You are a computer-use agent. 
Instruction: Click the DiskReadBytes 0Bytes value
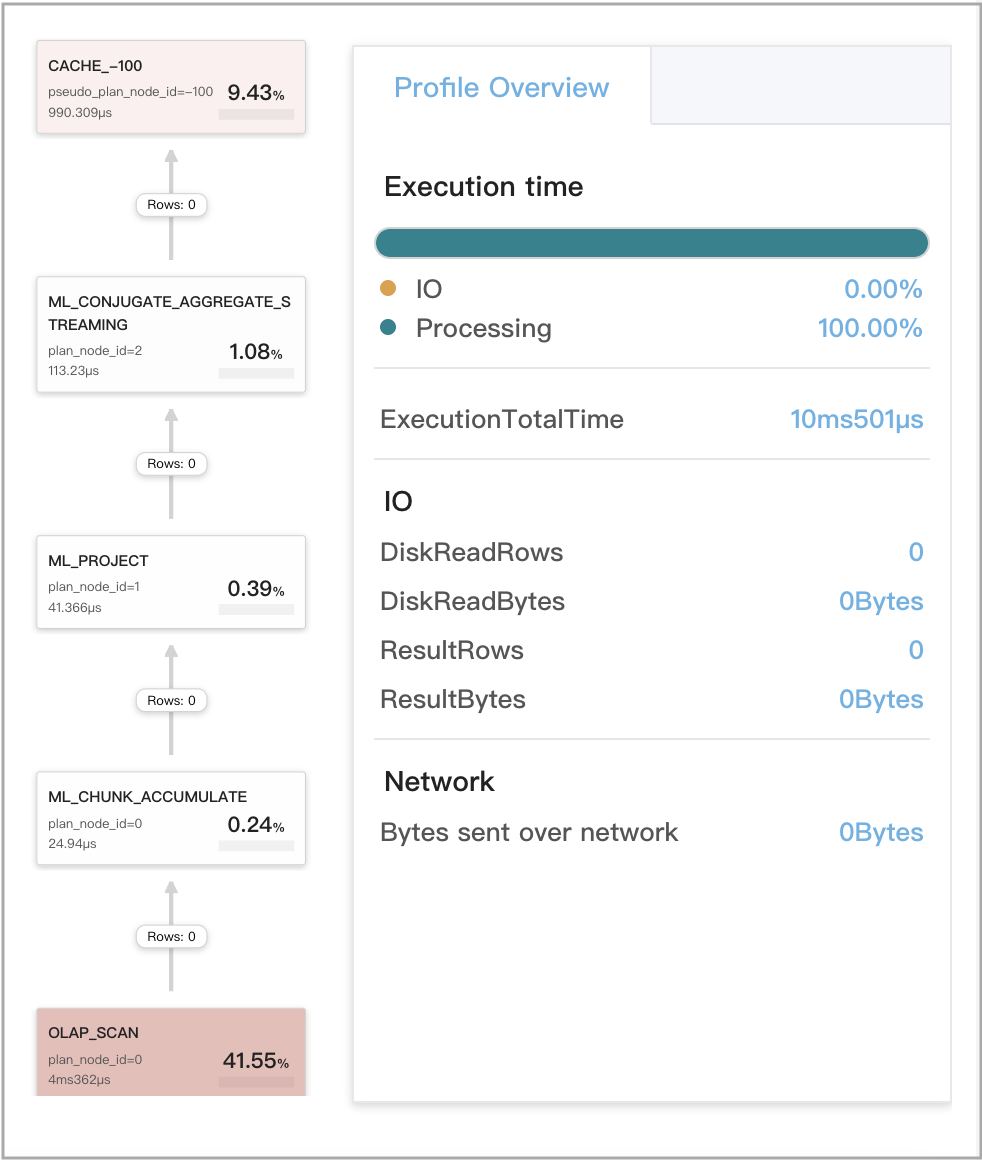(881, 600)
